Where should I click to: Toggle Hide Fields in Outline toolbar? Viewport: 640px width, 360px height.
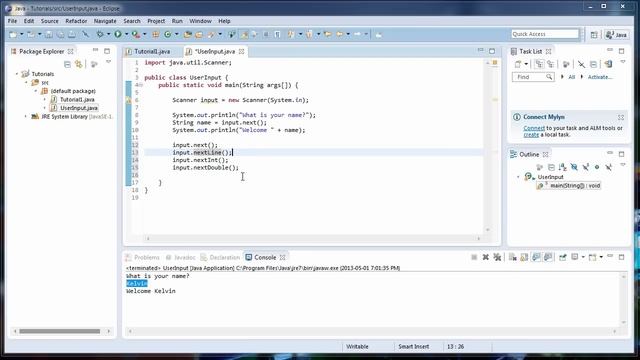click(574, 167)
